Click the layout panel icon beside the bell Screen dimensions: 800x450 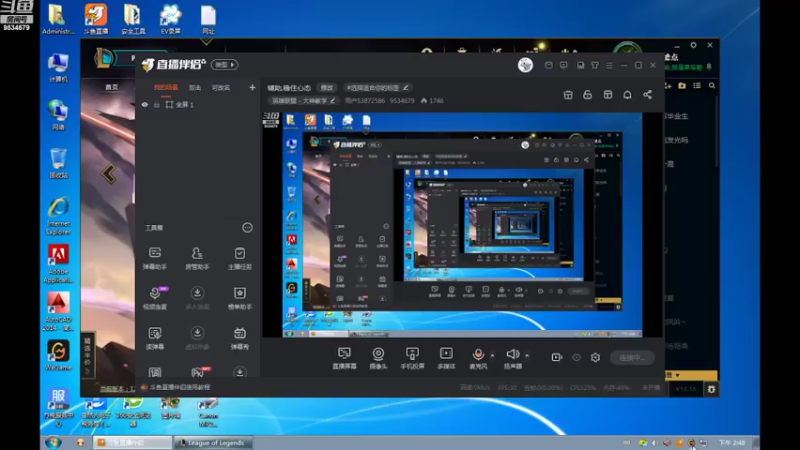click(608, 95)
